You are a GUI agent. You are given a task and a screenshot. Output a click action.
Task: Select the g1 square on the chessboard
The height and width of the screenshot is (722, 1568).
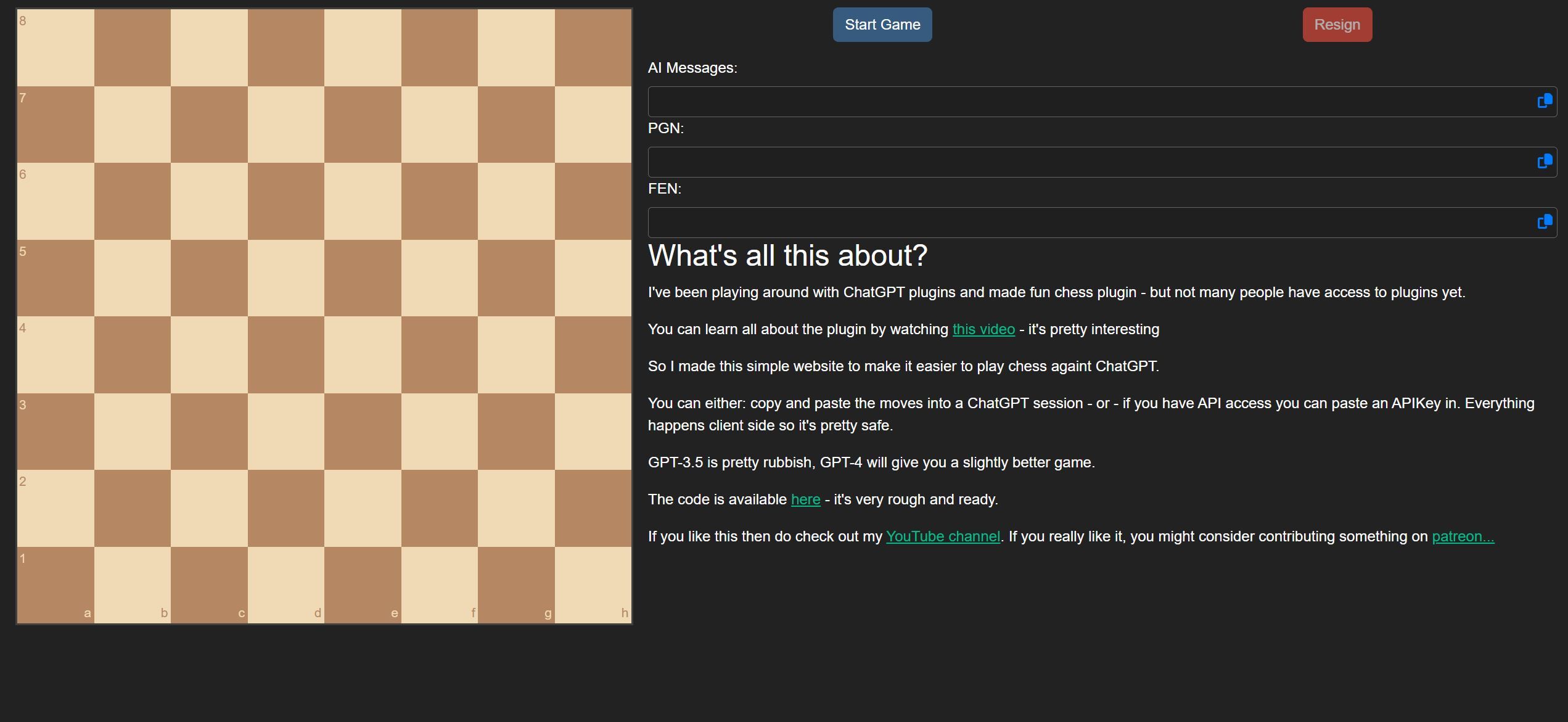[516, 585]
